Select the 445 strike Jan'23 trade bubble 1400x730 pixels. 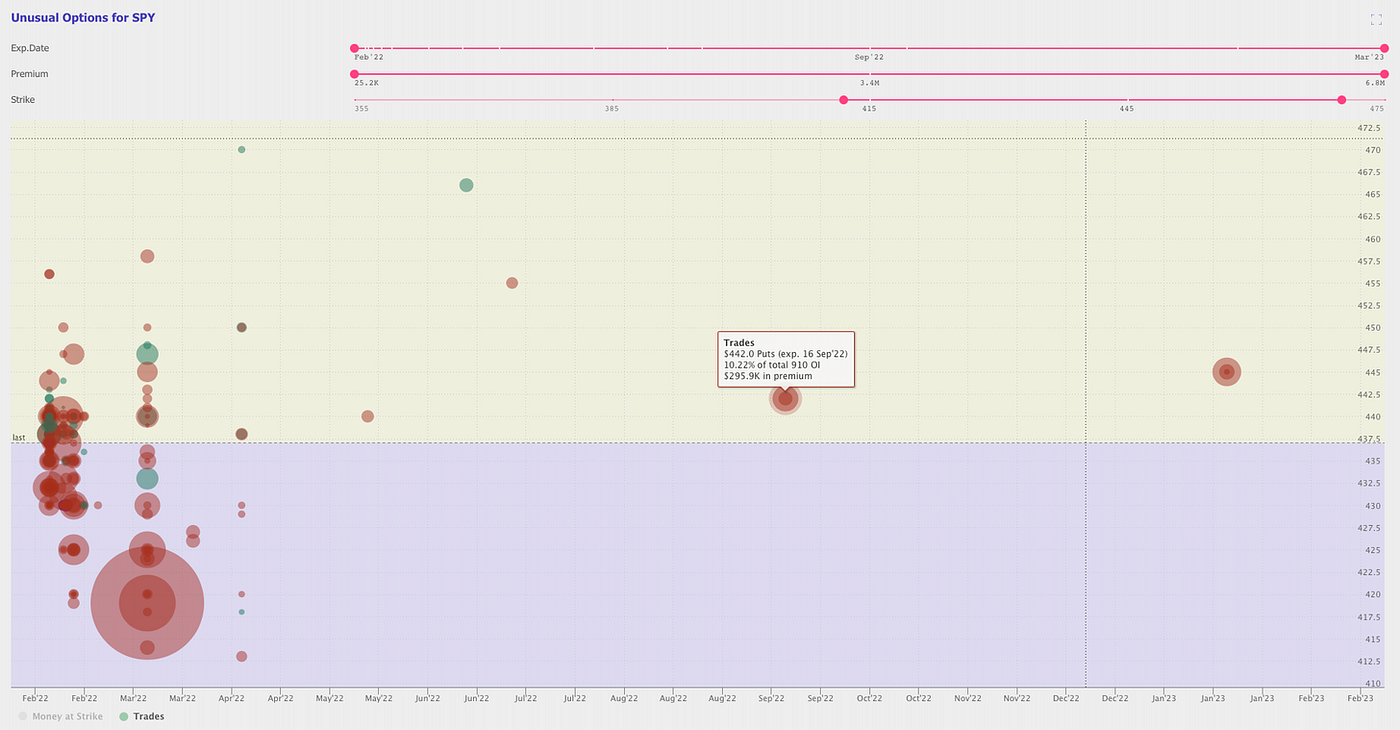1227,372
